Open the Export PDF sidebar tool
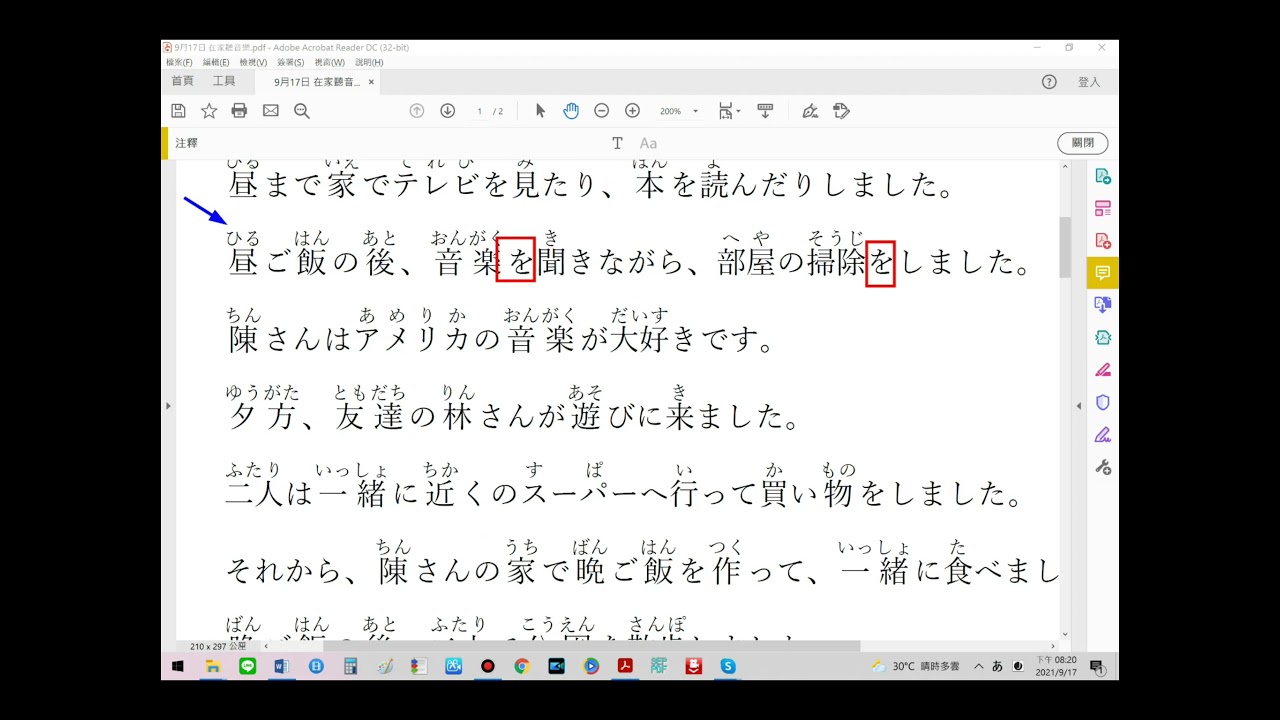The width and height of the screenshot is (1280, 720). (1103, 176)
